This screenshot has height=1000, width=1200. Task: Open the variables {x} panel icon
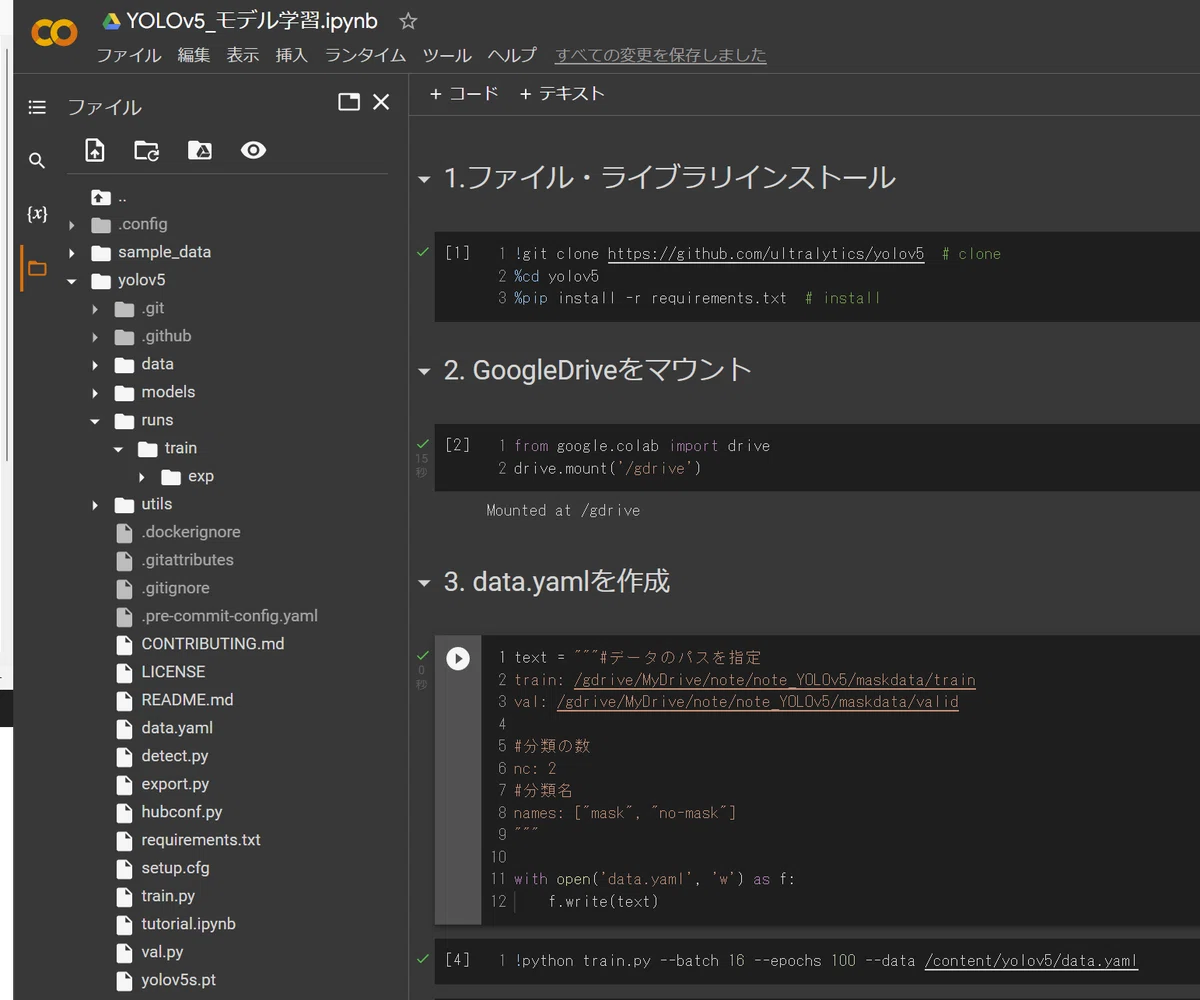click(x=37, y=213)
